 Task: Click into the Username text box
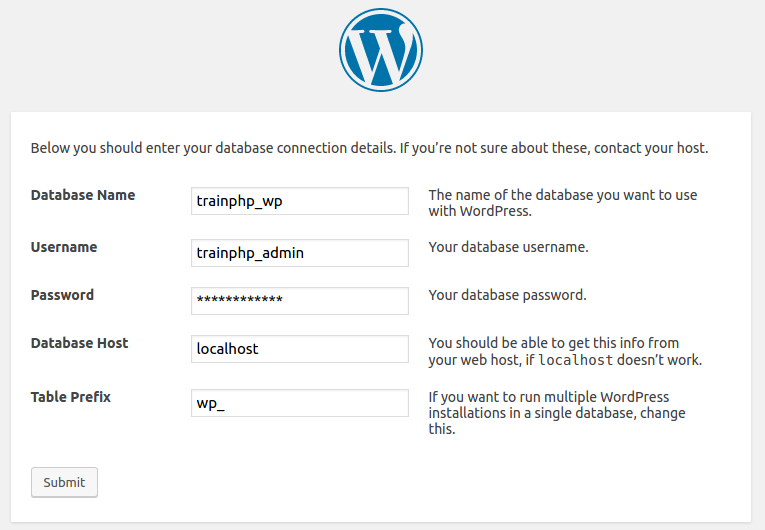pos(300,253)
